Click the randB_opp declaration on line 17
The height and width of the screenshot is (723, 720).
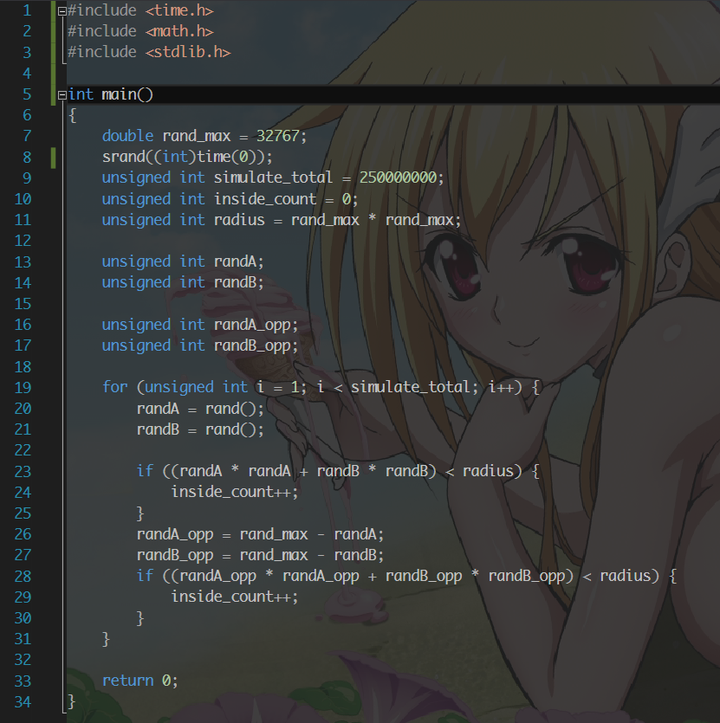coord(256,346)
